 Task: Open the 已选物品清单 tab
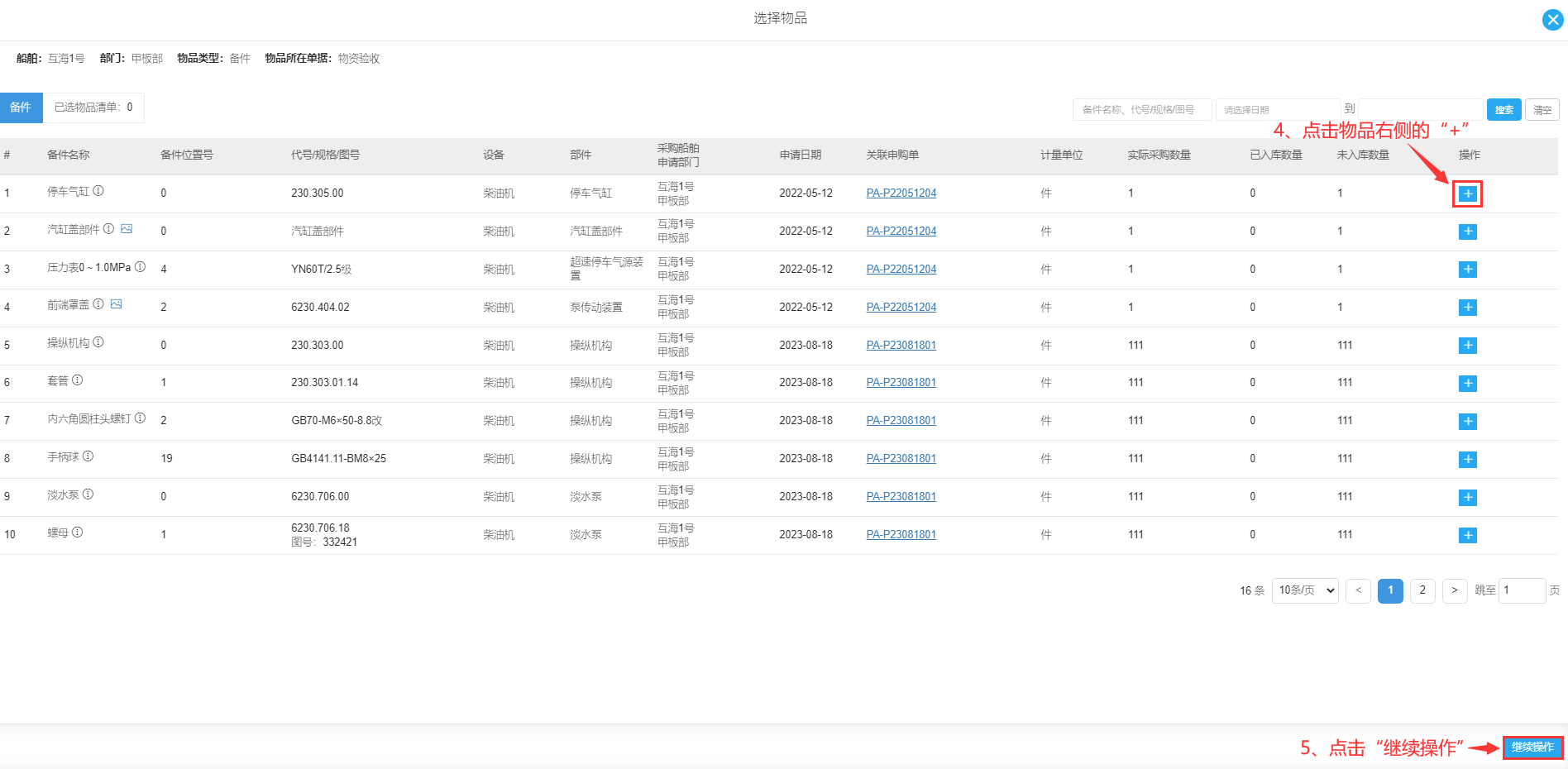93,107
